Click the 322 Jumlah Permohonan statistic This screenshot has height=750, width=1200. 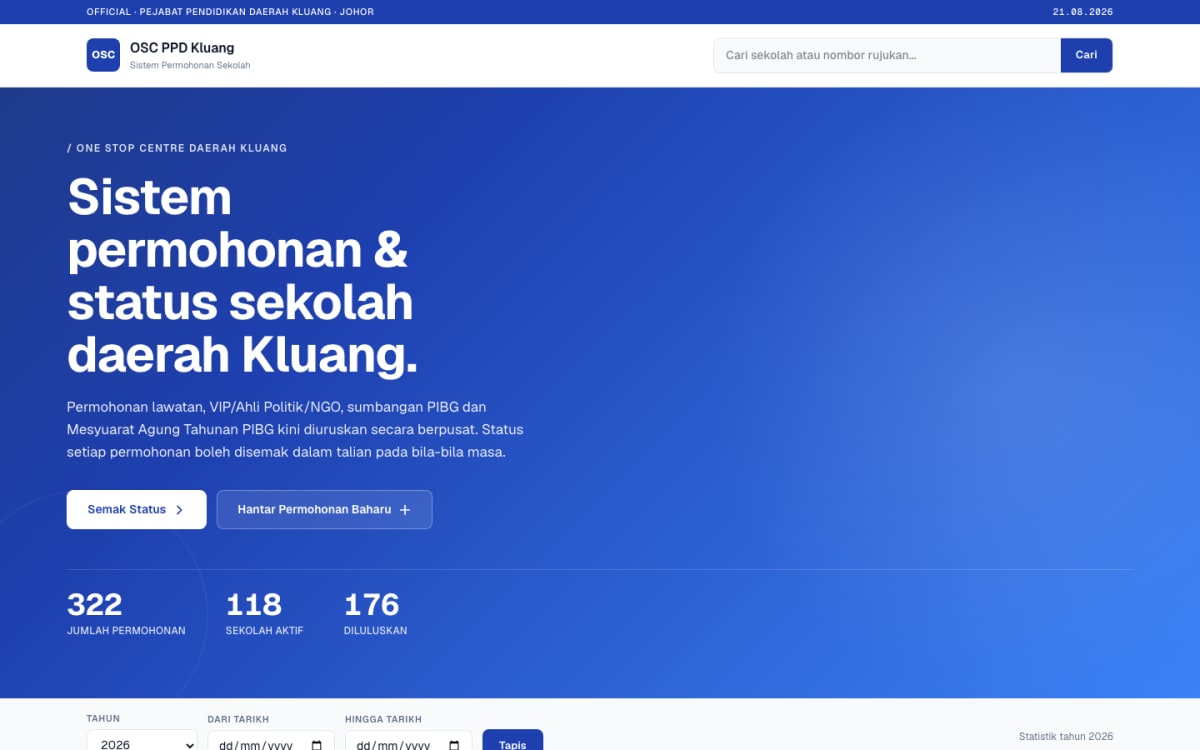tap(126, 613)
